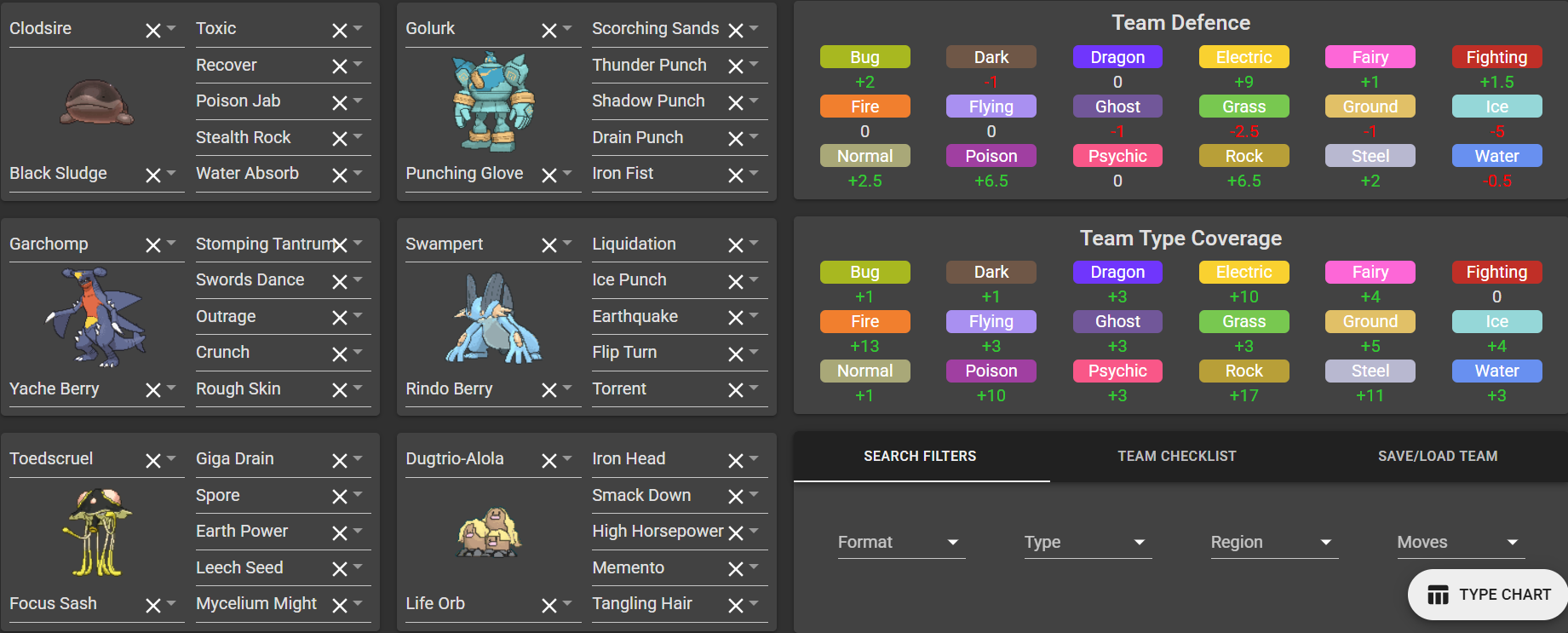Edit the Mycelium Might ability field
Viewport: 1568px width, 633px height.
[x=284, y=604]
